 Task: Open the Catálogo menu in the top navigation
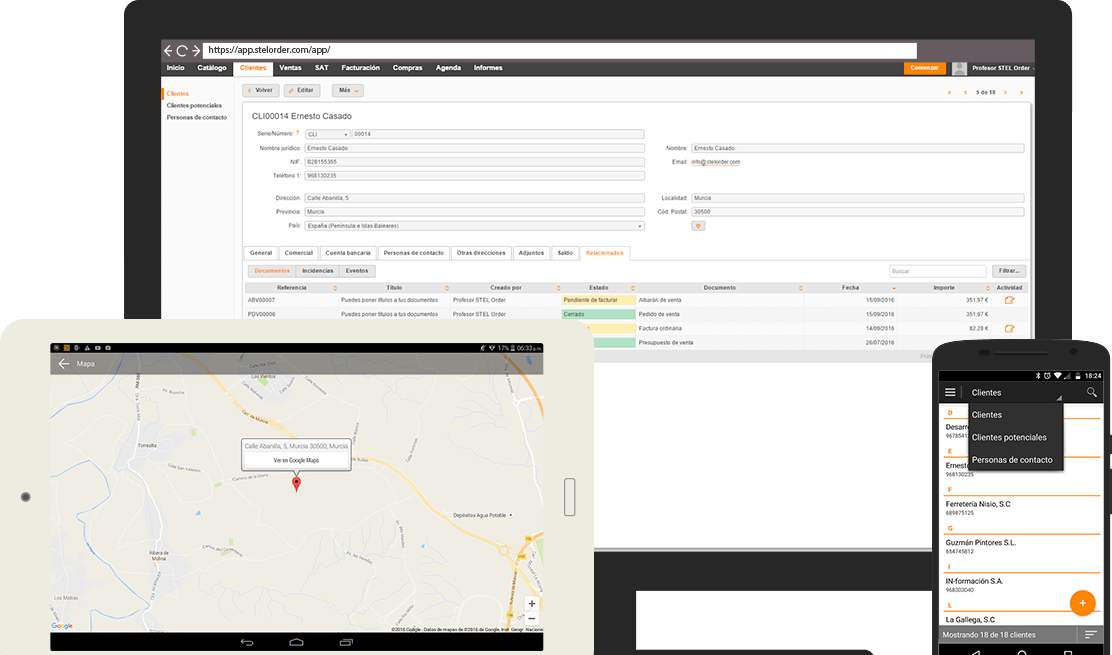point(211,68)
